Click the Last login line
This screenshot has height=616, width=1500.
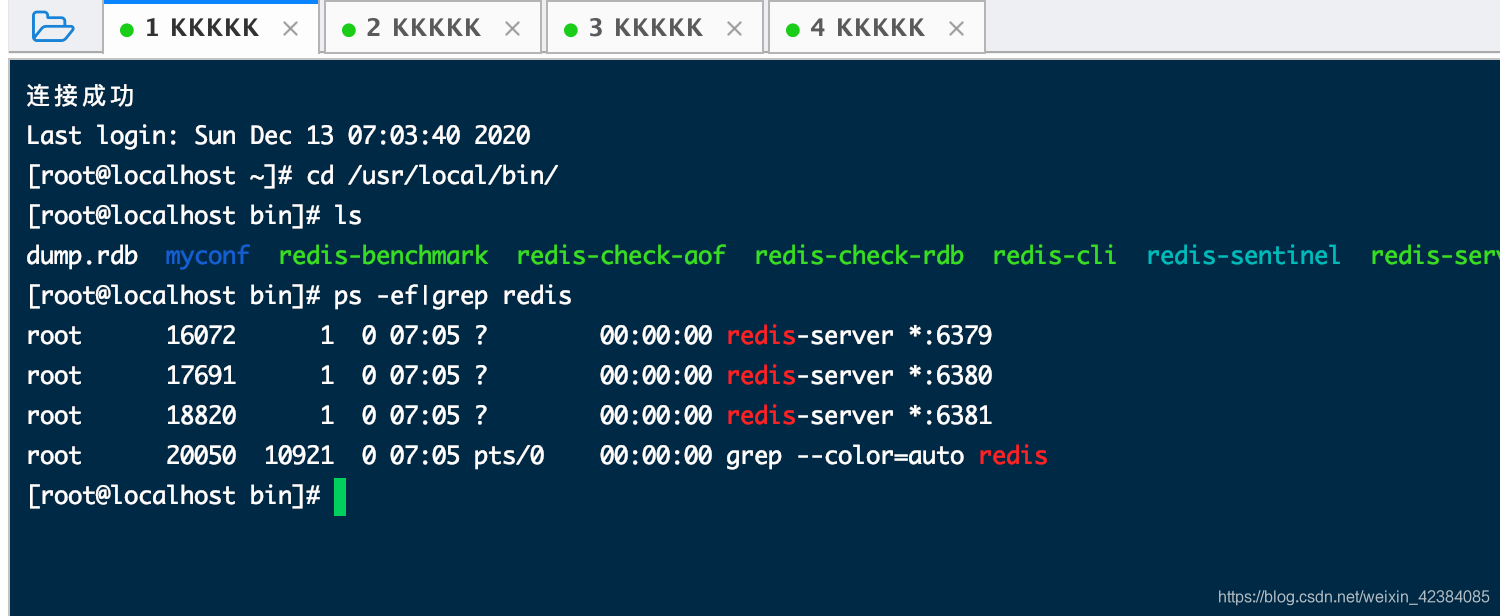(278, 136)
